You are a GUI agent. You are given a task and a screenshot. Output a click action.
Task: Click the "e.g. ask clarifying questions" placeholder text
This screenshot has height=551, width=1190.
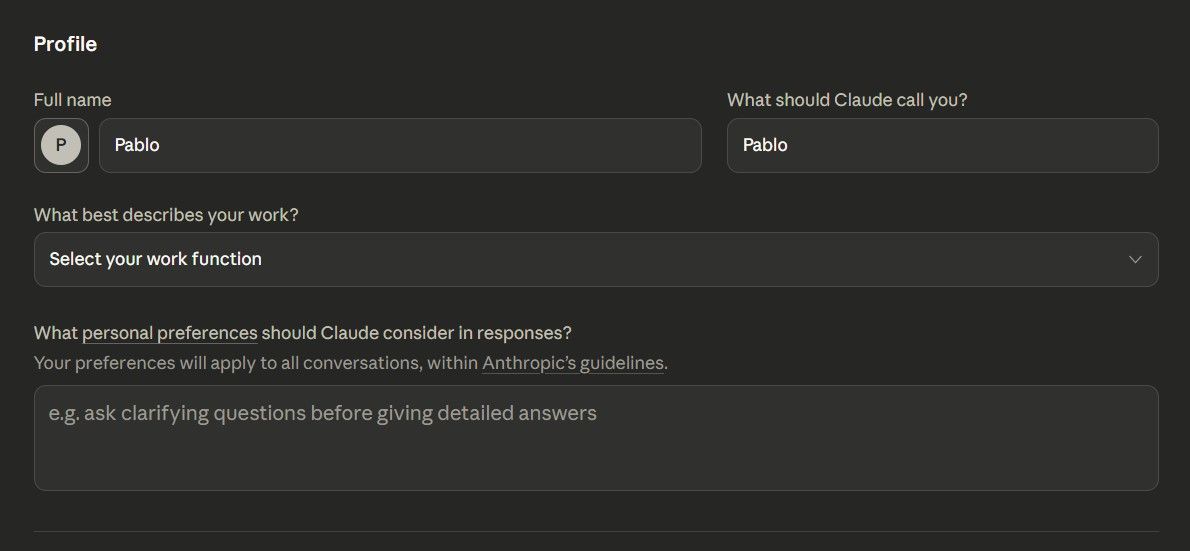click(x=322, y=413)
